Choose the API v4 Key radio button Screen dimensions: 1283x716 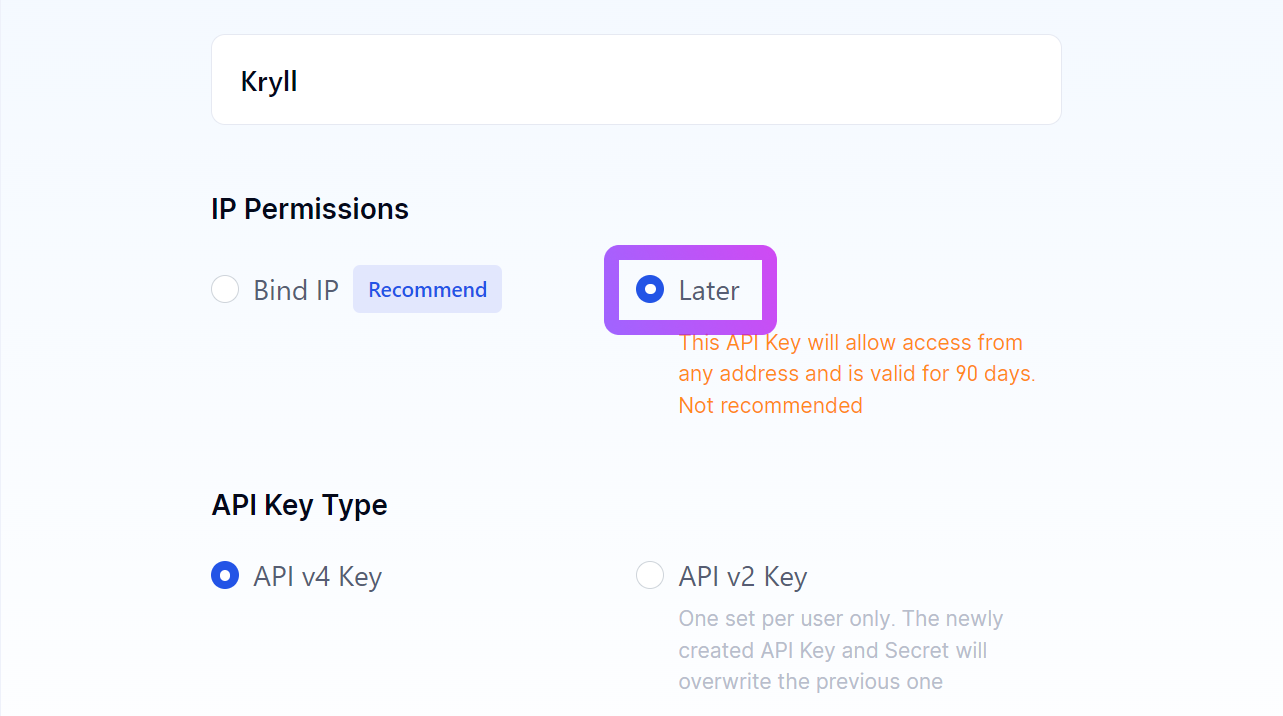click(225, 576)
